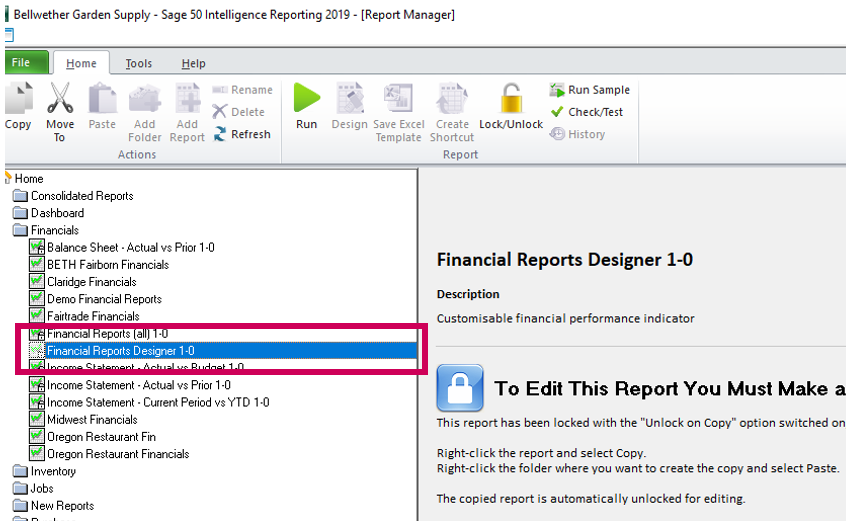Open report History
The image size is (851, 524).
click(x=577, y=134)
